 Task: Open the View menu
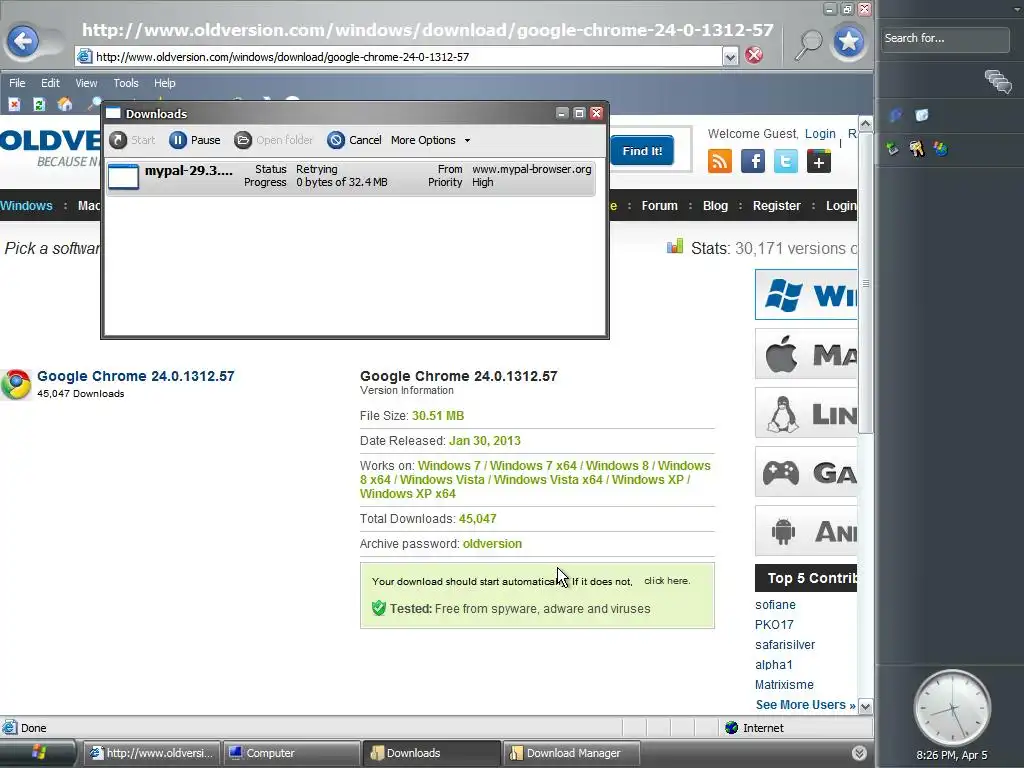coord(86,83)
